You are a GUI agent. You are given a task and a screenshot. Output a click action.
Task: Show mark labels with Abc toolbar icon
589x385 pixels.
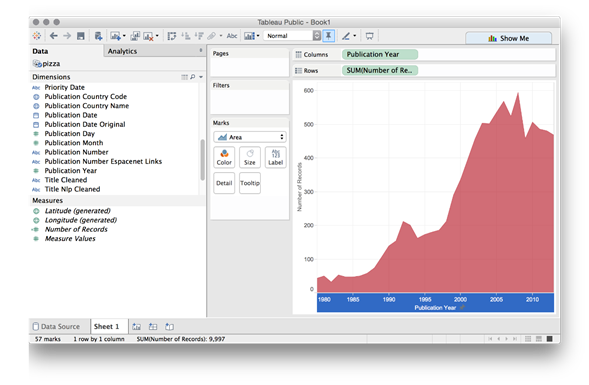(232, 36)
